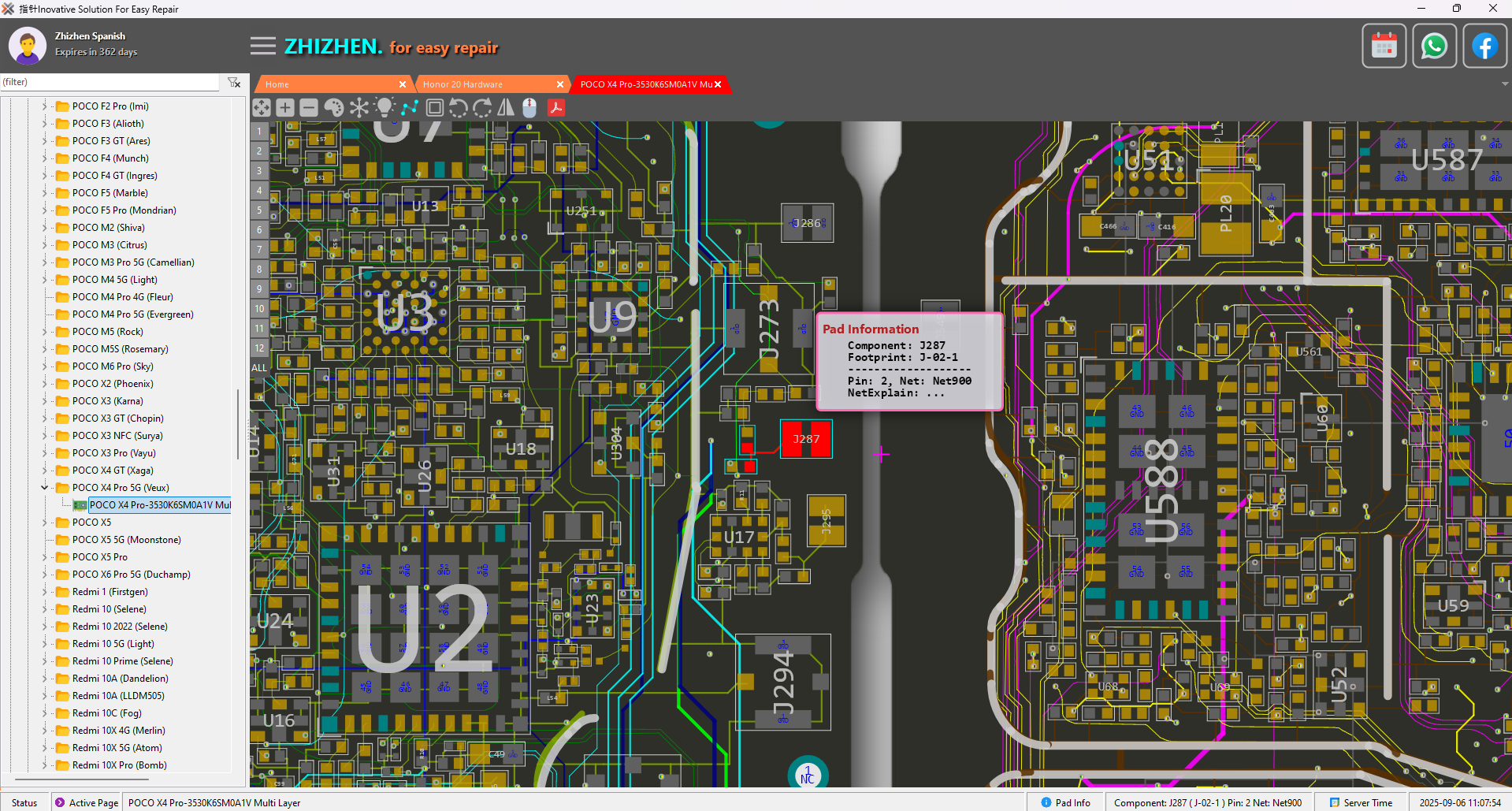Viewport: 1512px width, 811px height.
Task: Clear the tree filter with funnel icon
Action: (234, 82)
